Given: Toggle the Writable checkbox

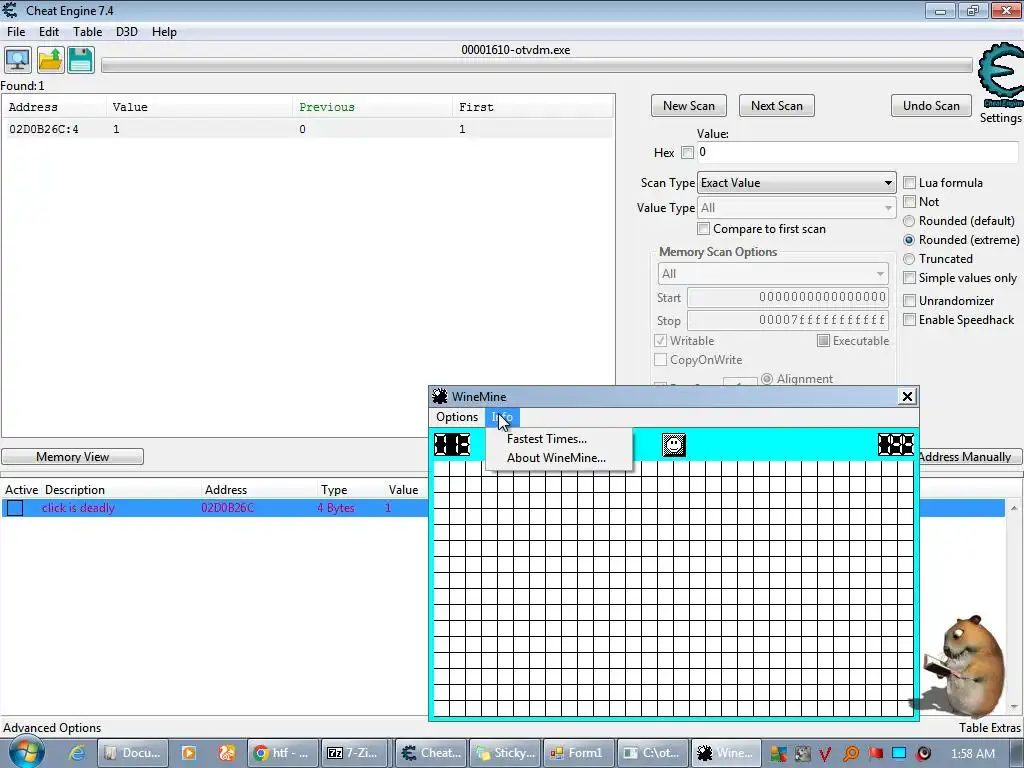Looking at the screenshot, I should click(660, 341).
